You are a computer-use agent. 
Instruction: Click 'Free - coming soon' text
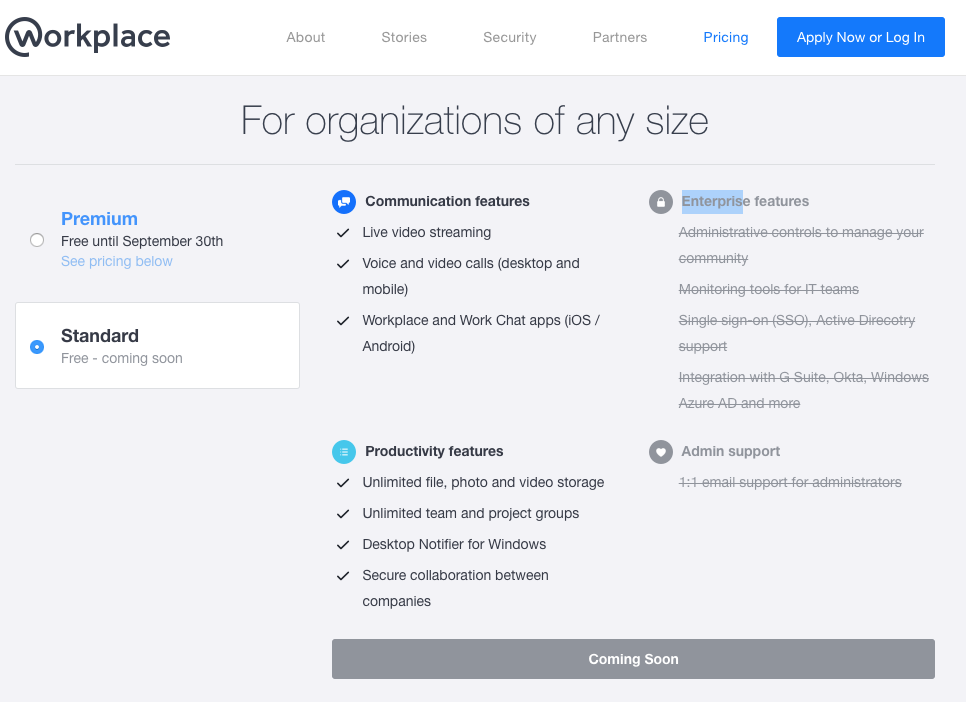click(x=121, y=358)
